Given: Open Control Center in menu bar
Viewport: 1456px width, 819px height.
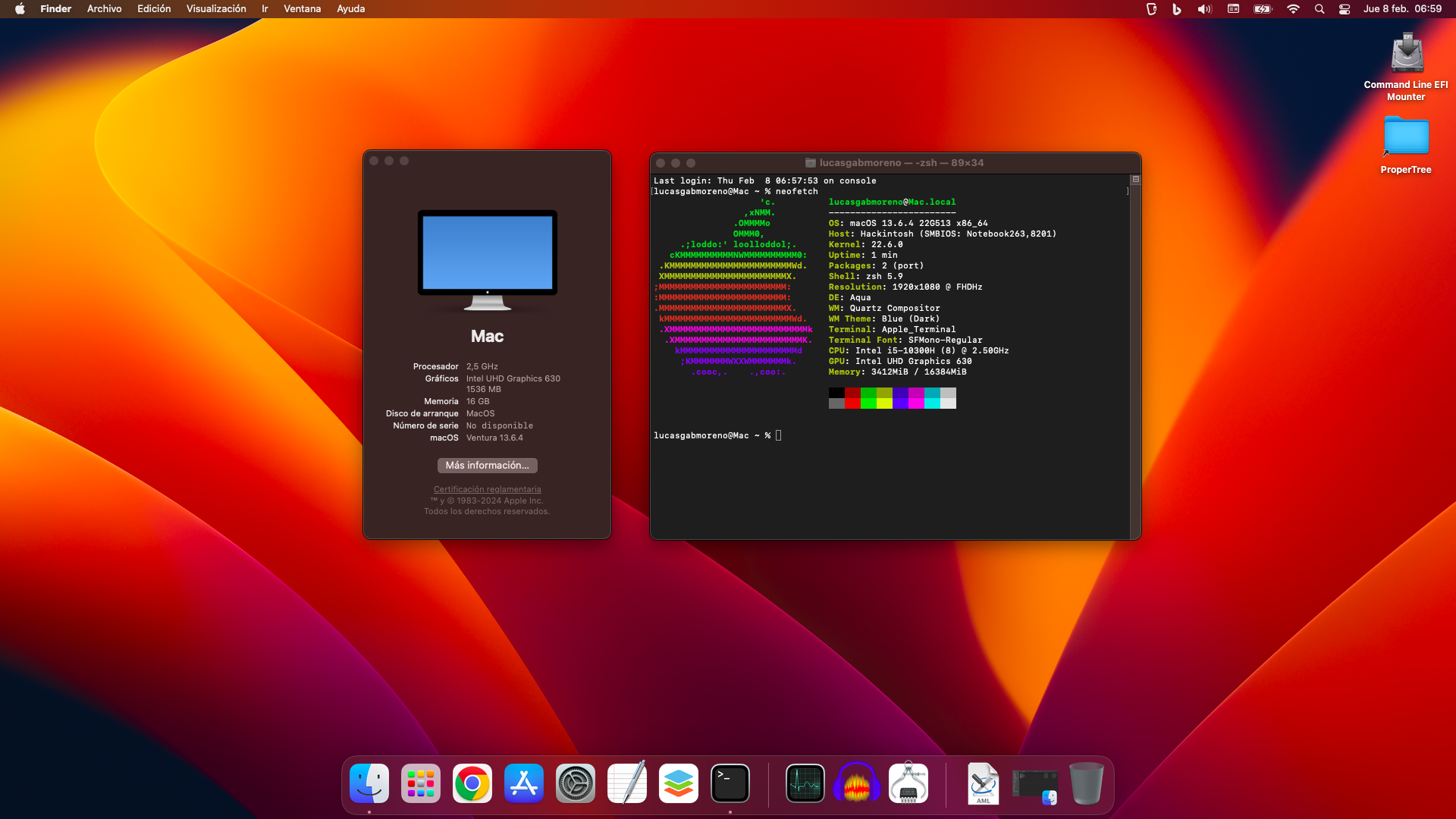Looking at the screenshot, I should (x=1345, y=9).
